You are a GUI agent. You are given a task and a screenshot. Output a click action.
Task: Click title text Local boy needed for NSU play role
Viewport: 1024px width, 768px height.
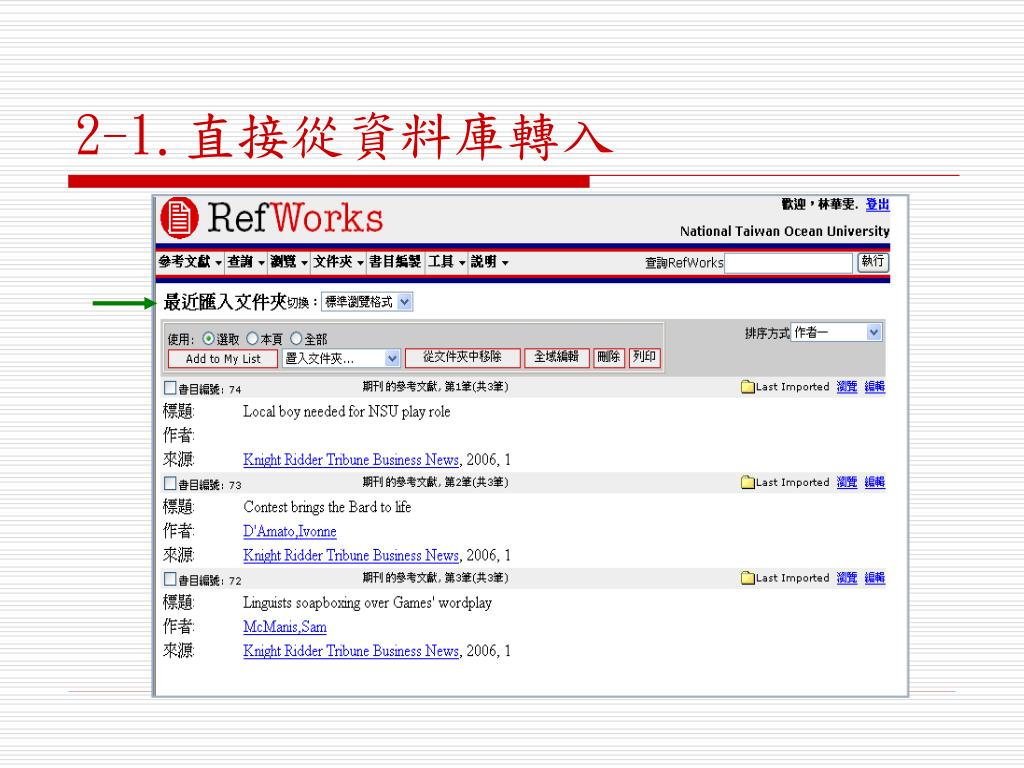347,412
